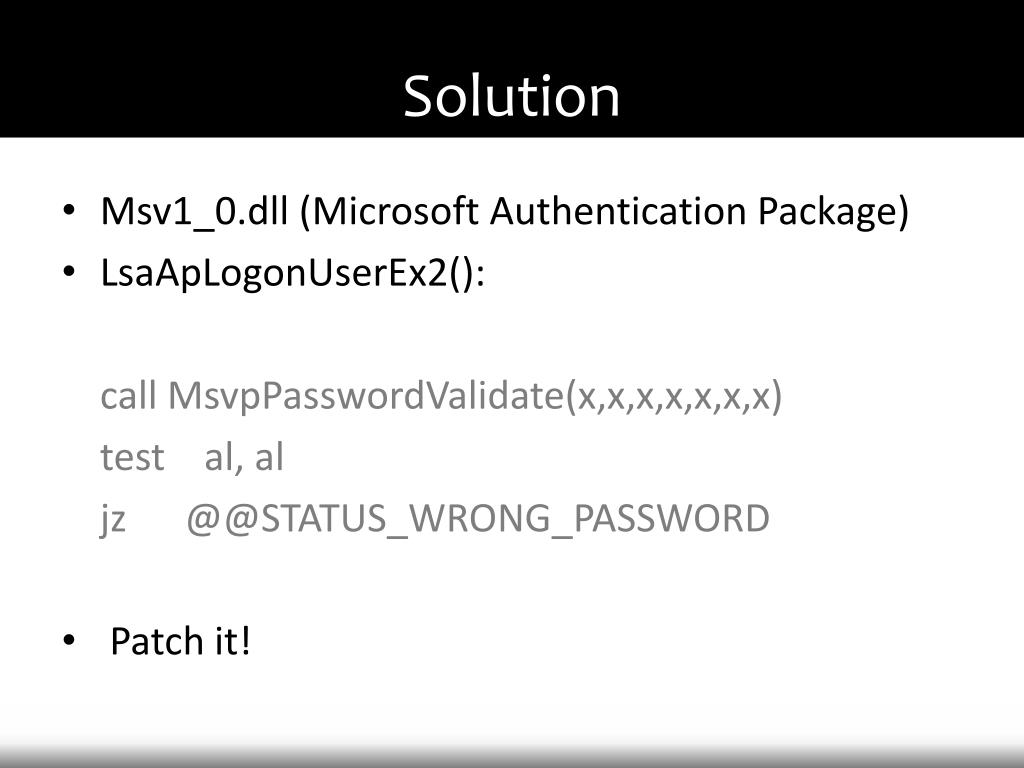Select the bullet before LsaApLogonUserEx2
Viewport: 1024px width, 768px height.
(x=69, y=272)
